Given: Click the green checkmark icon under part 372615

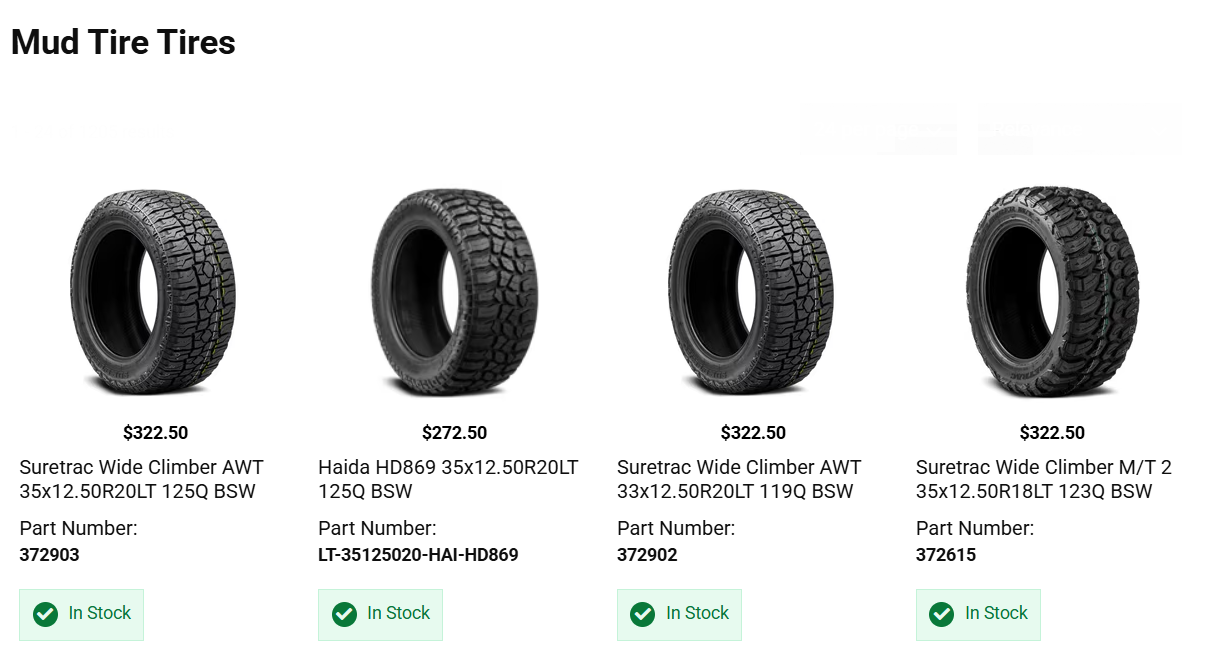Looking at the screenshot, I should click(941, 614).
